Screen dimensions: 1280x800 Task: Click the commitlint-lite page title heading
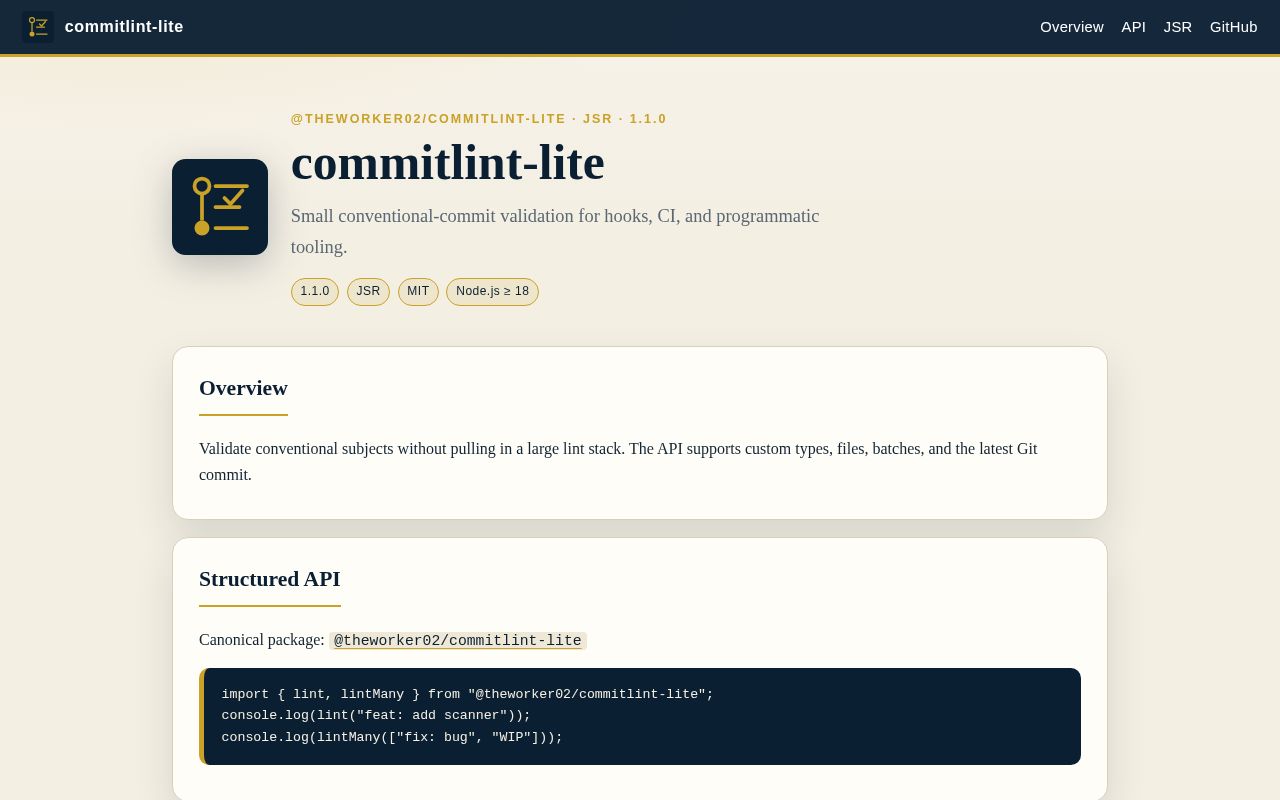448,162
